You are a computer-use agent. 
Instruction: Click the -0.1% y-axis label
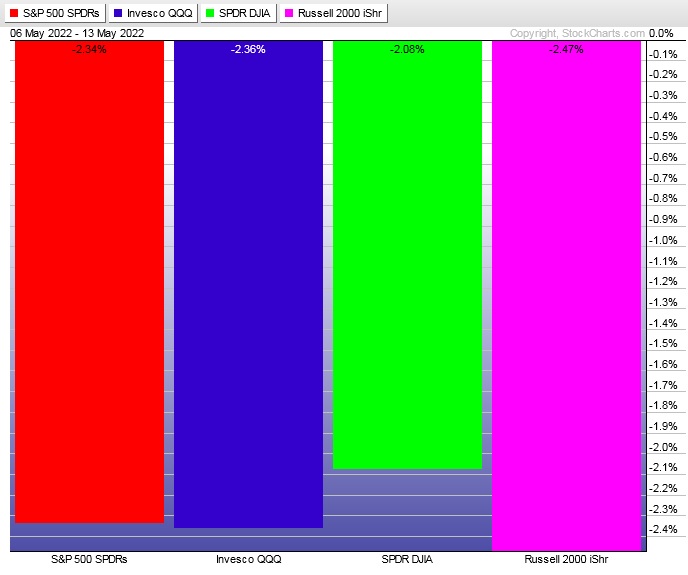click(663, 54)
